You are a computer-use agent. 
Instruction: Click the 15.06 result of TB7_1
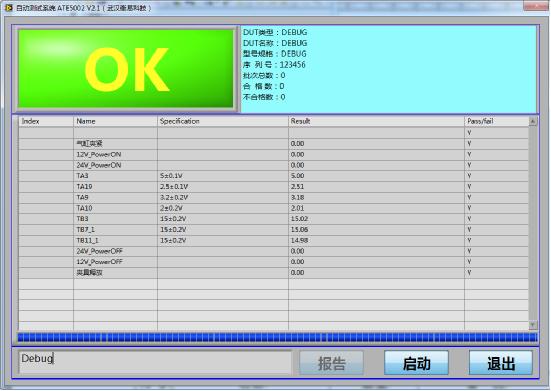click(x=299, y=230)
